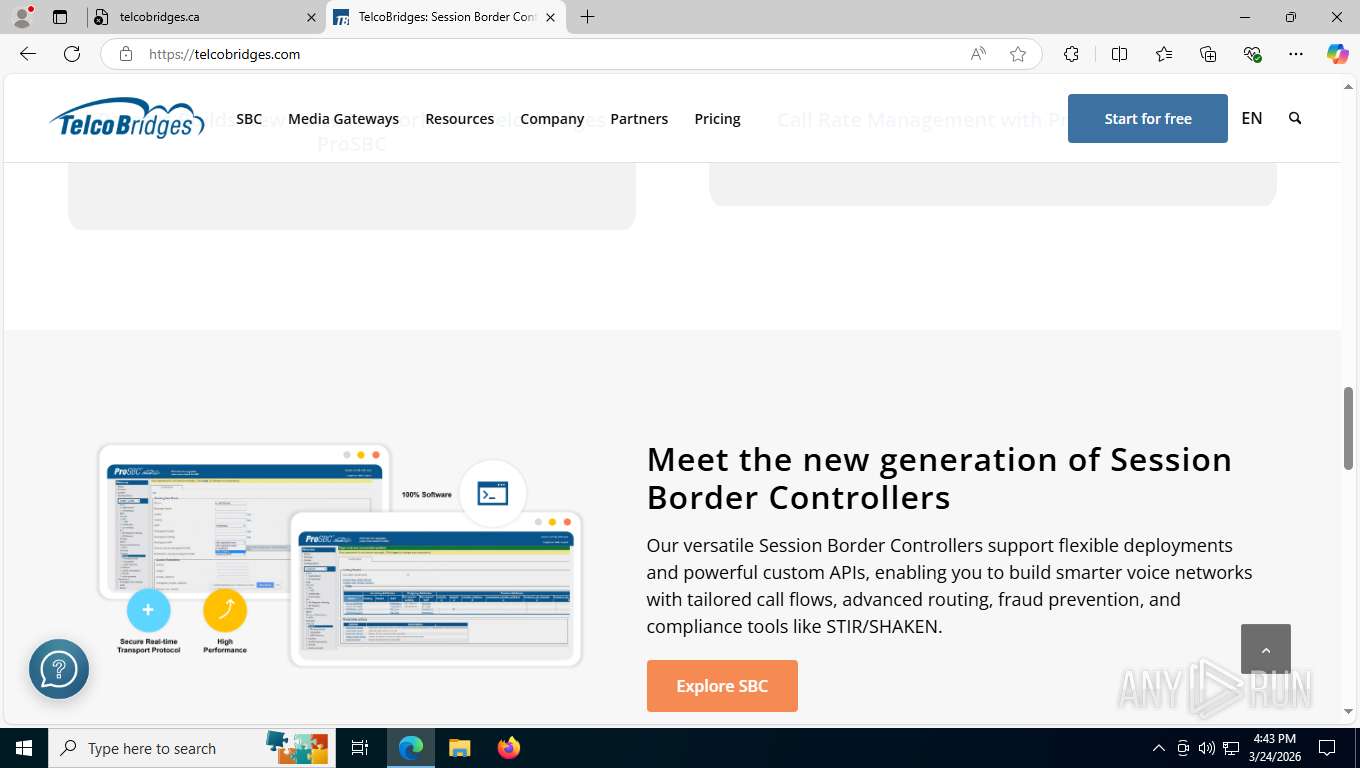The height and width of the screenshot is (768, 1360).
Task: Click the 100% Software terminal icon
Action: pos(493,493)
